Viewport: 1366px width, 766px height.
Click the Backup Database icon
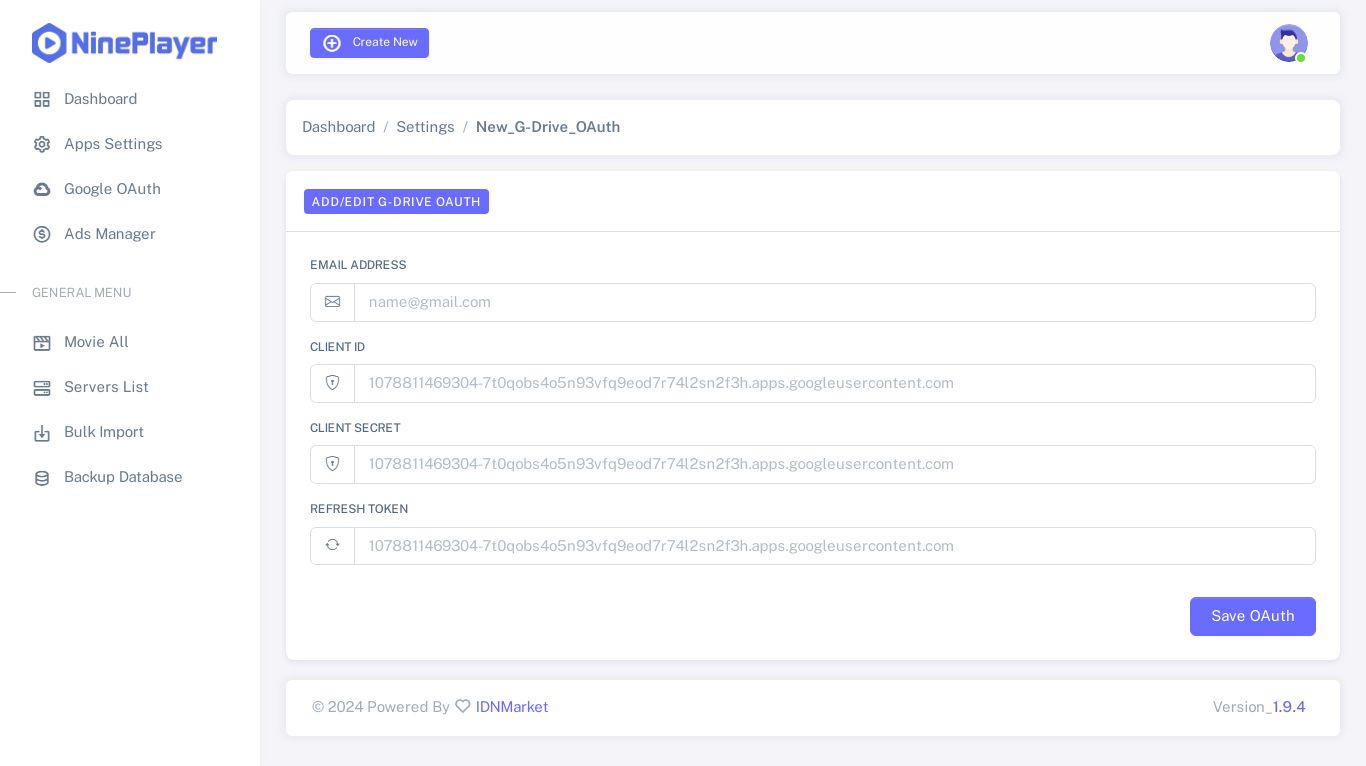42,478
